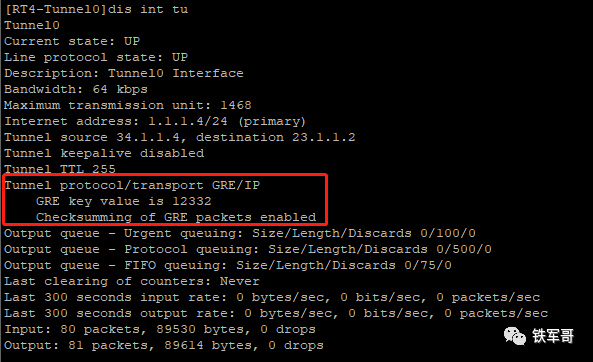Click the 'Tunnel0' interface name line
593x362 pixels.
[x=32, y=25]
